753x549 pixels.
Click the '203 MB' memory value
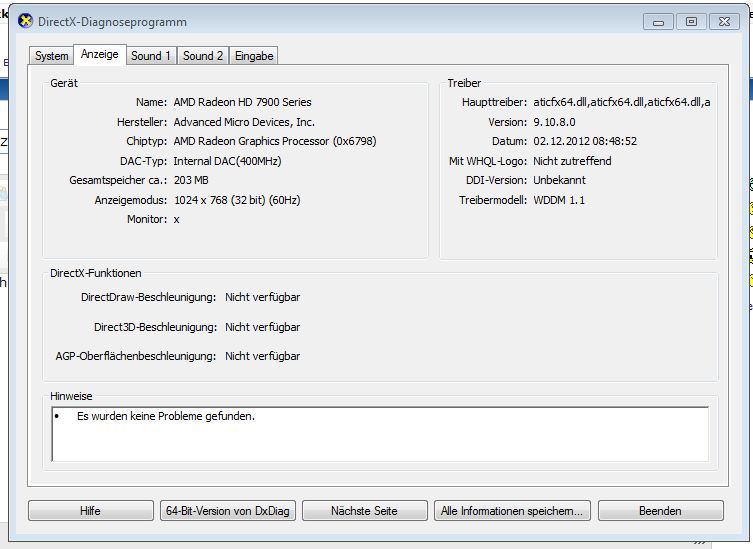tap(191, 180)
